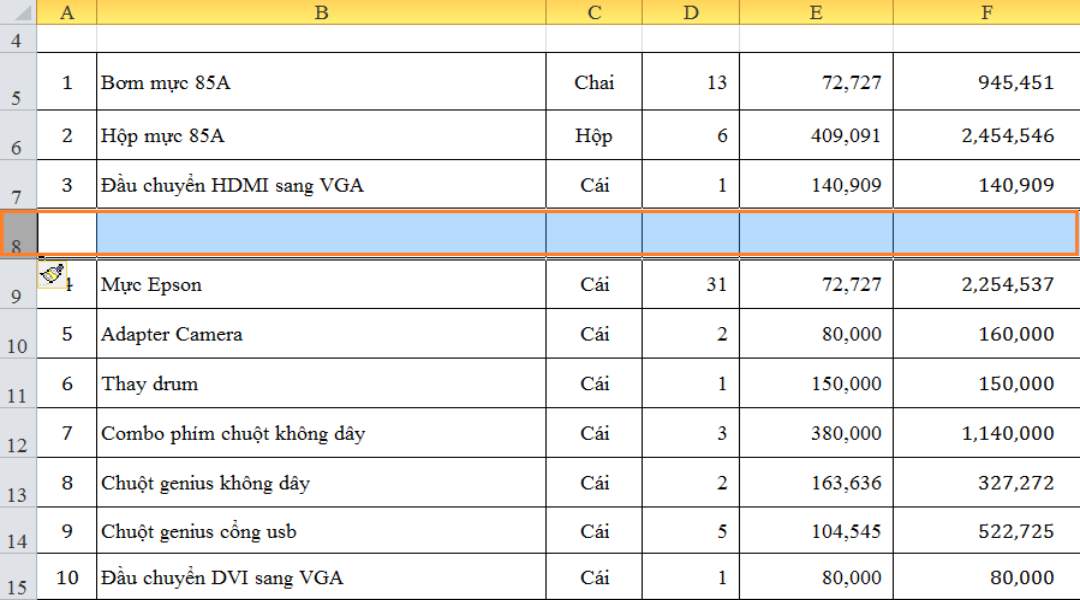
Task: Select column D header
Action: (691, 12)
